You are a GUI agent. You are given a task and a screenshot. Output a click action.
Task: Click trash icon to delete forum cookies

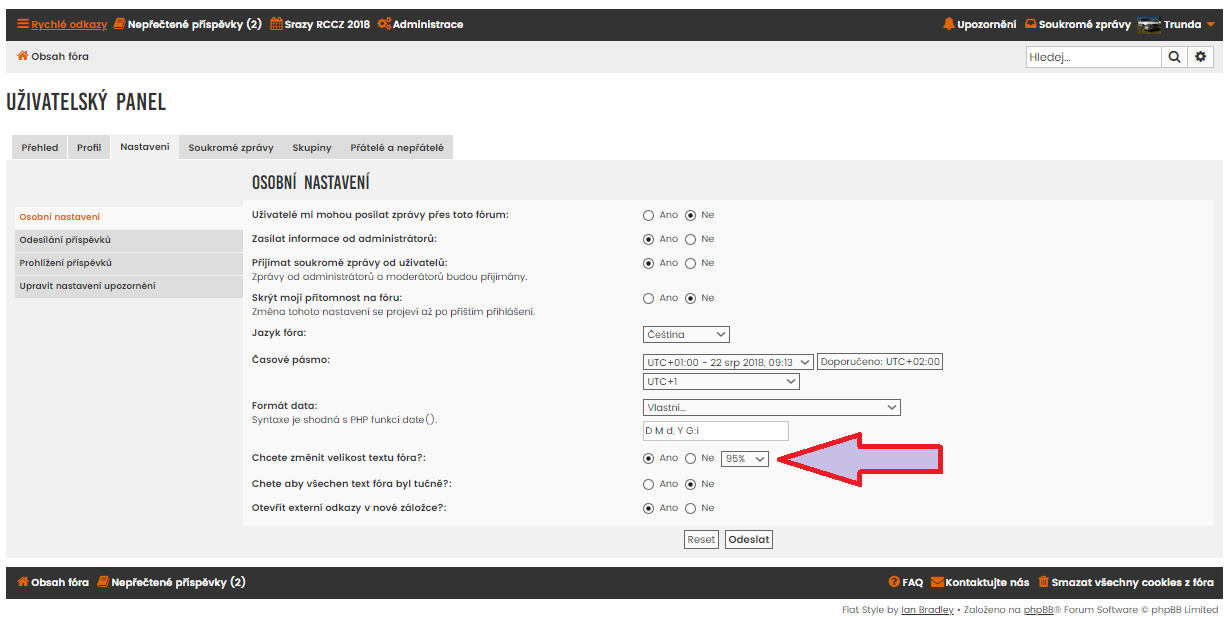pyautogui.click(x=1043, y=582)
